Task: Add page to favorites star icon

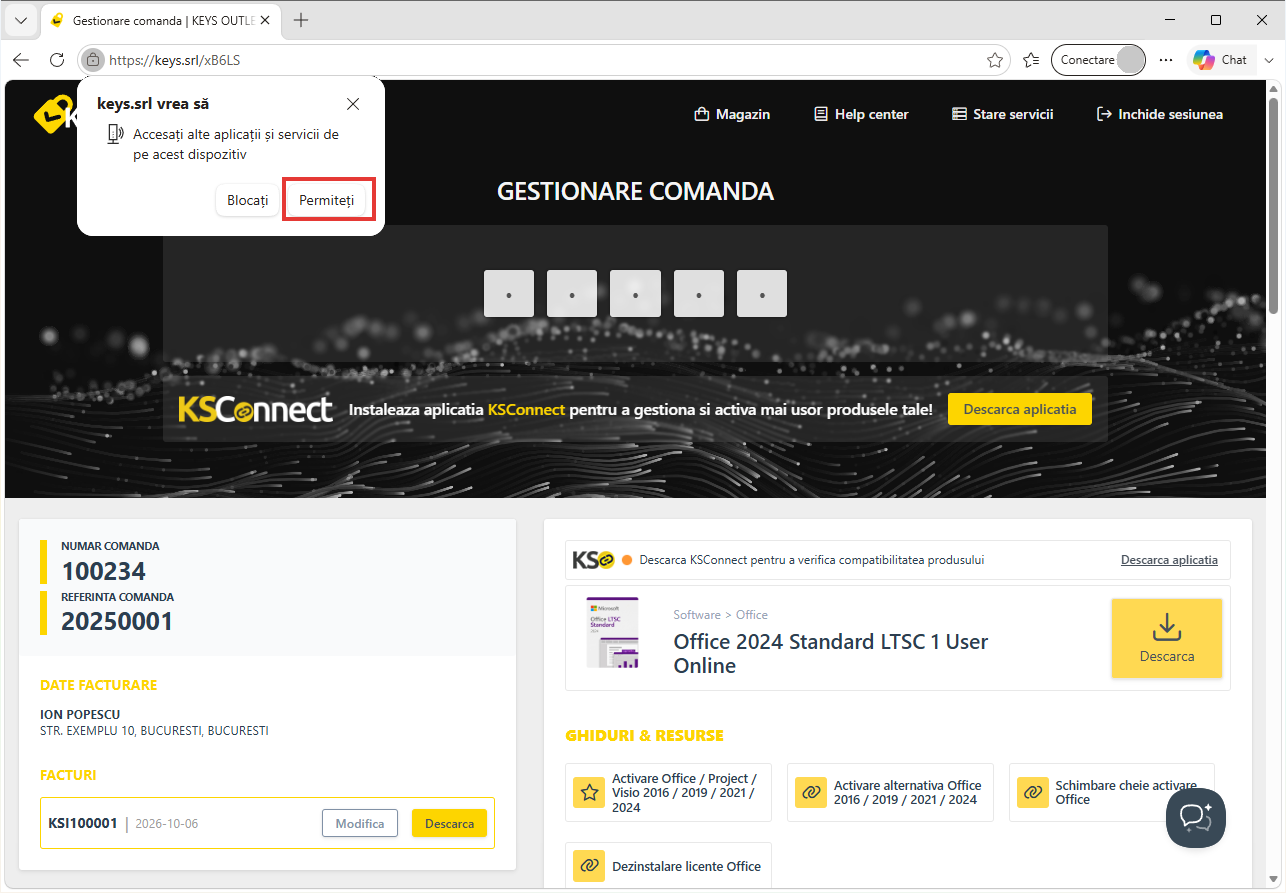Action: (x=995, y=60)
